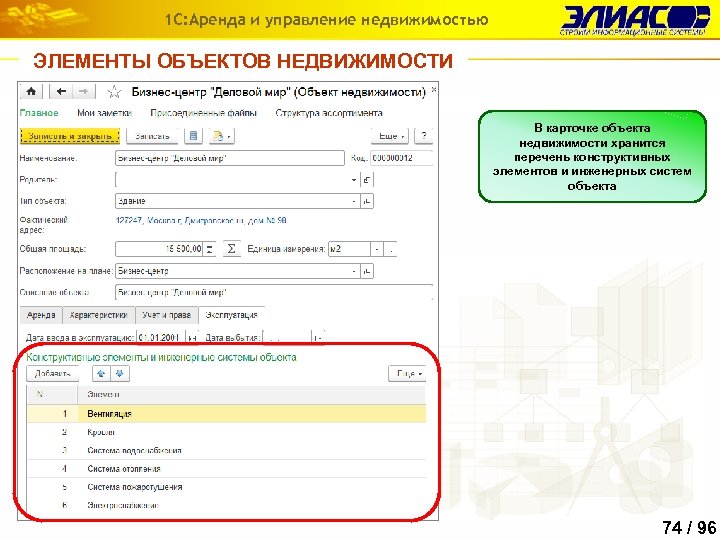Click into the Описание объекта field
Screen dimensions: 720x540
pyautogui.click(x=274, y=292)
